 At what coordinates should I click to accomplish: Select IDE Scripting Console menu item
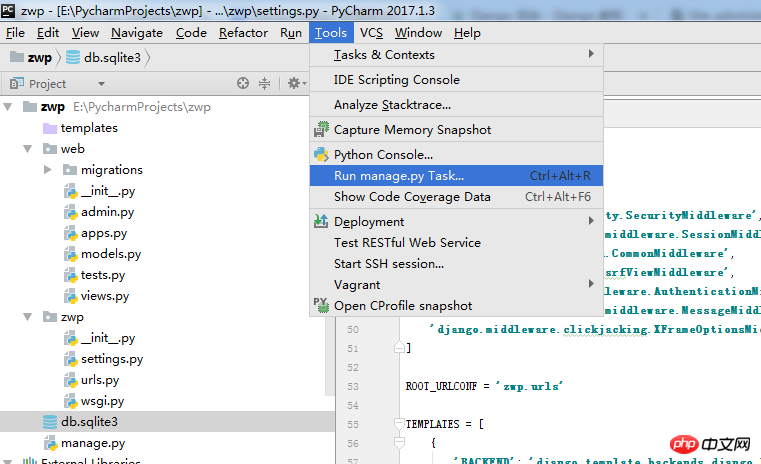pyautogui.click(x=456, y=80)
